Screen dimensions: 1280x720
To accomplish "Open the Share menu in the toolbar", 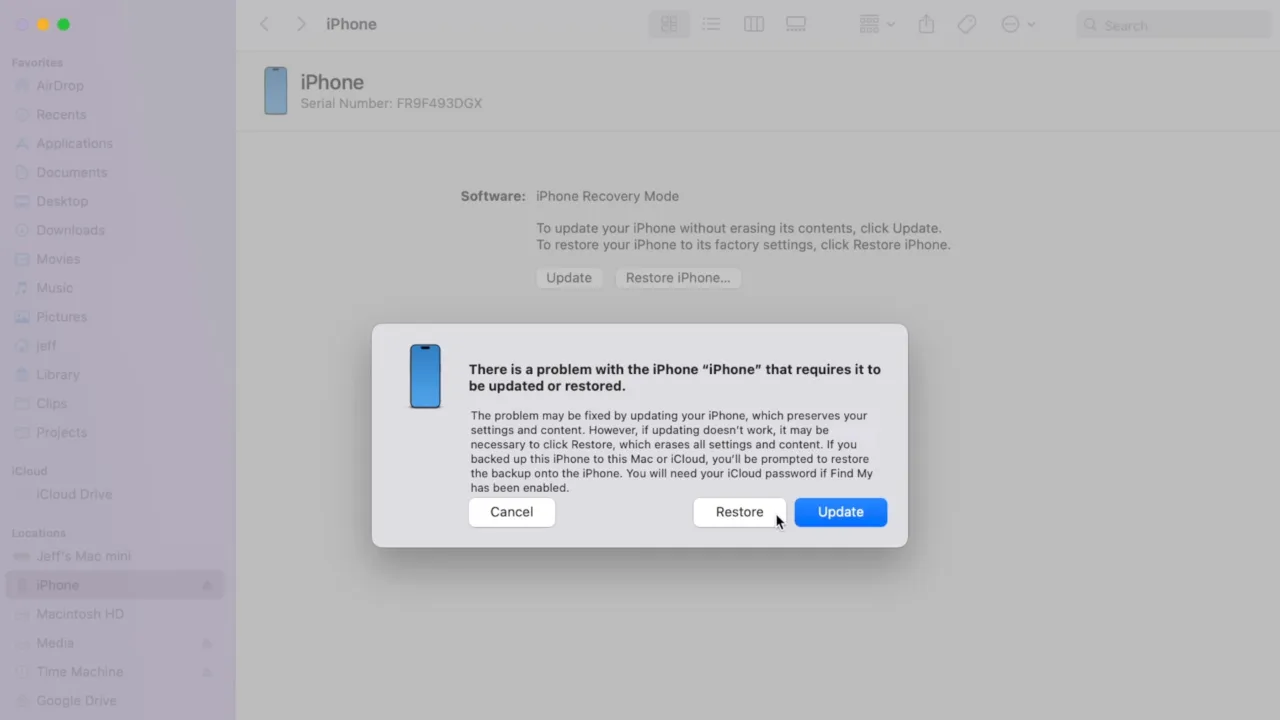I will click(926, 24).
